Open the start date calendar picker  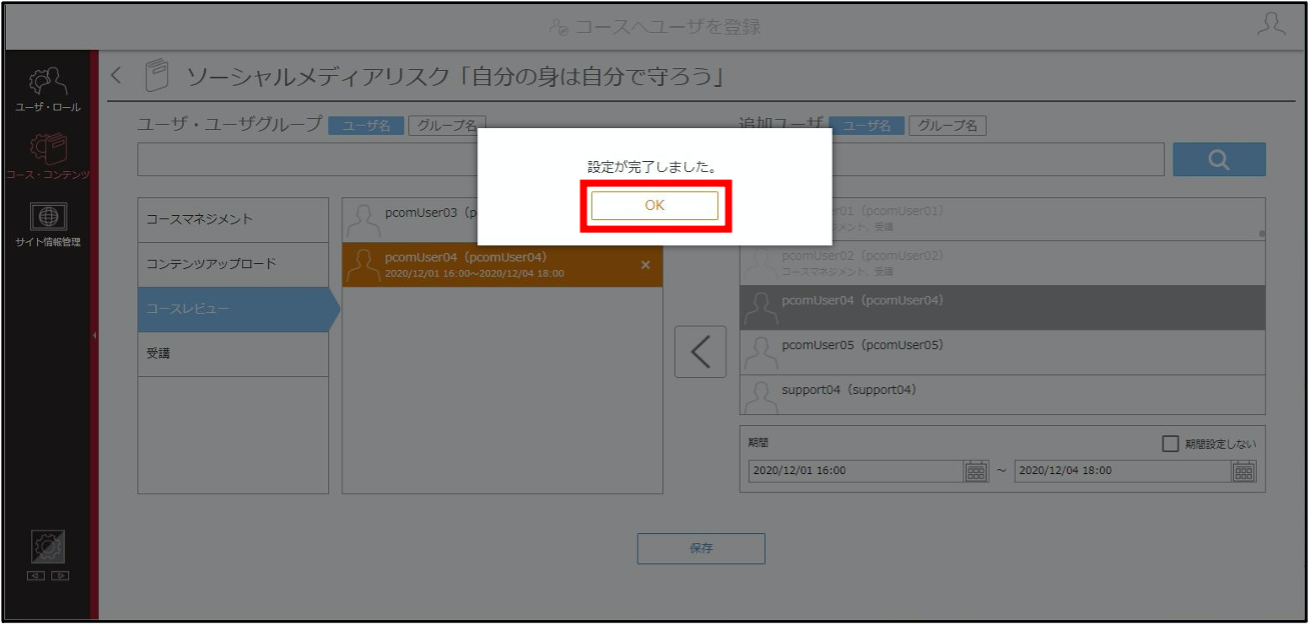click(976, 471)
